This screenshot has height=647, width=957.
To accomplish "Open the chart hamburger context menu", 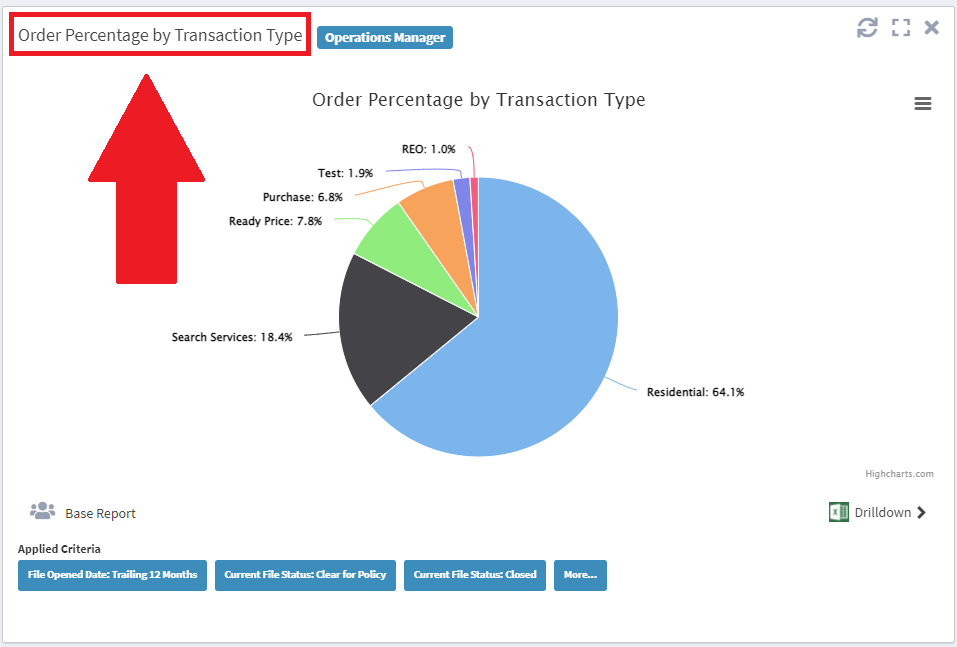I will [x=922, y=104].
